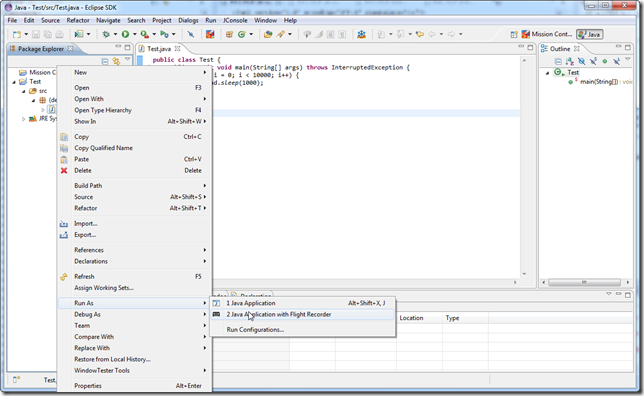
Task: Click the green Run button in toolbar
Action: click(125, 35)
